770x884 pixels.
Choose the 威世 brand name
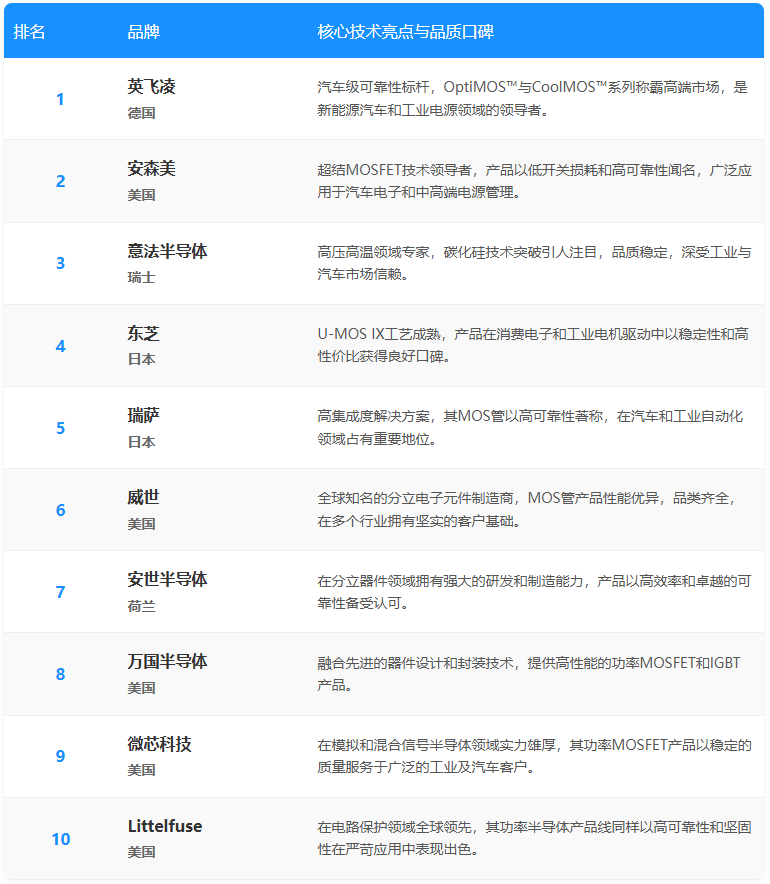tap(143, 497)
